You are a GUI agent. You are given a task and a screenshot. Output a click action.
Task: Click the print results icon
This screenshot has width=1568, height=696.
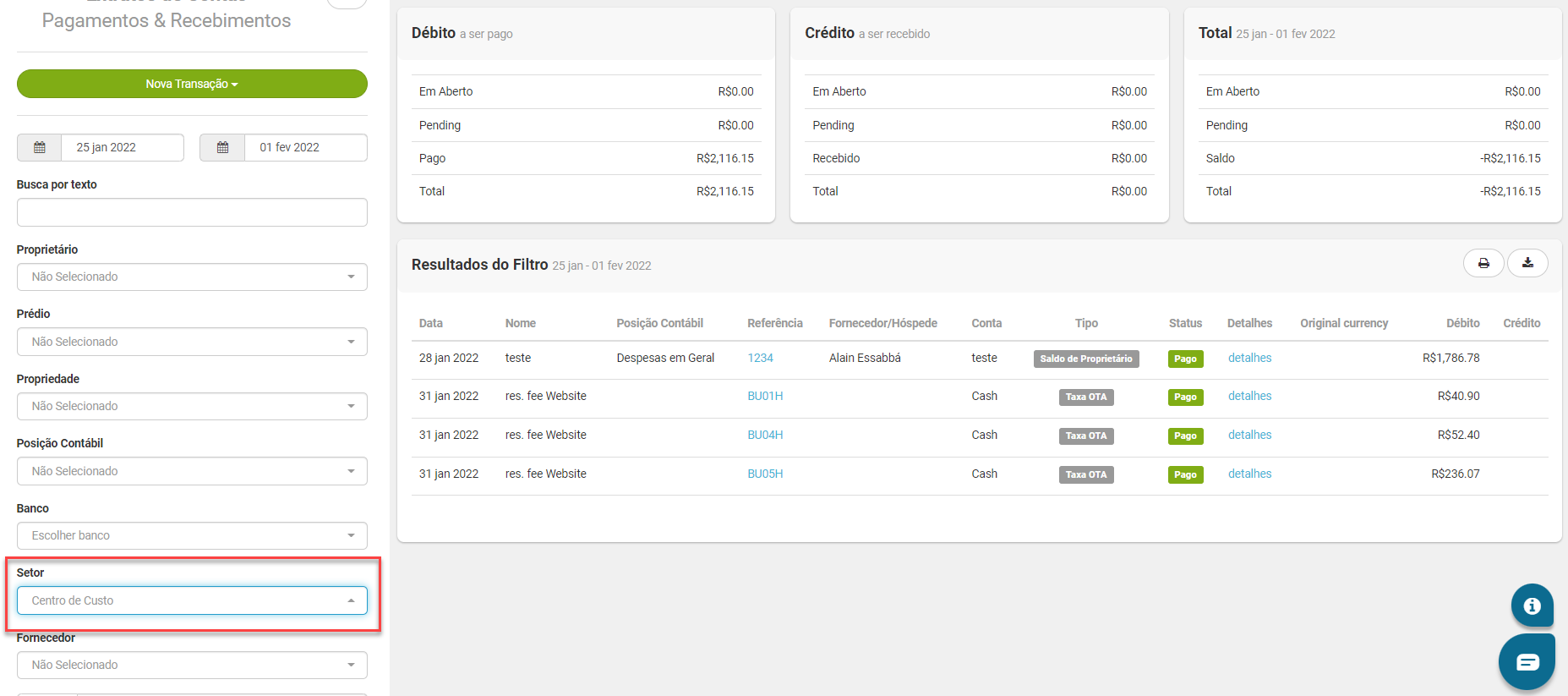[1483, 263]
